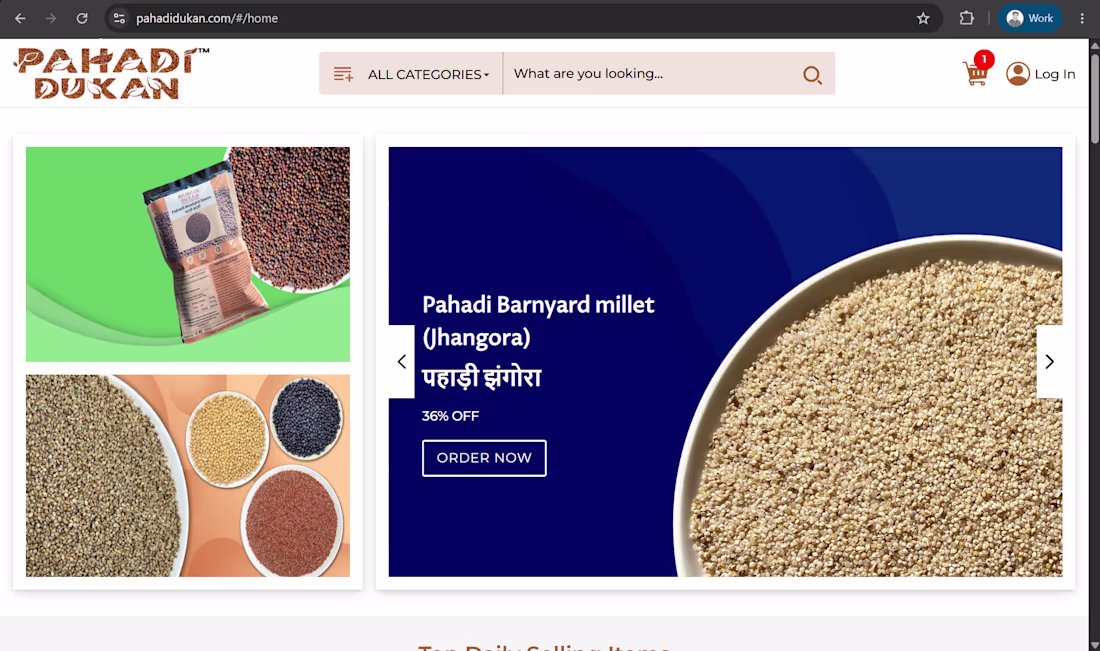The height and width of the screenshot is (651, 1100).
Task: Go back to the previous page
Action: pyautogui.click(x=20, y=18)
